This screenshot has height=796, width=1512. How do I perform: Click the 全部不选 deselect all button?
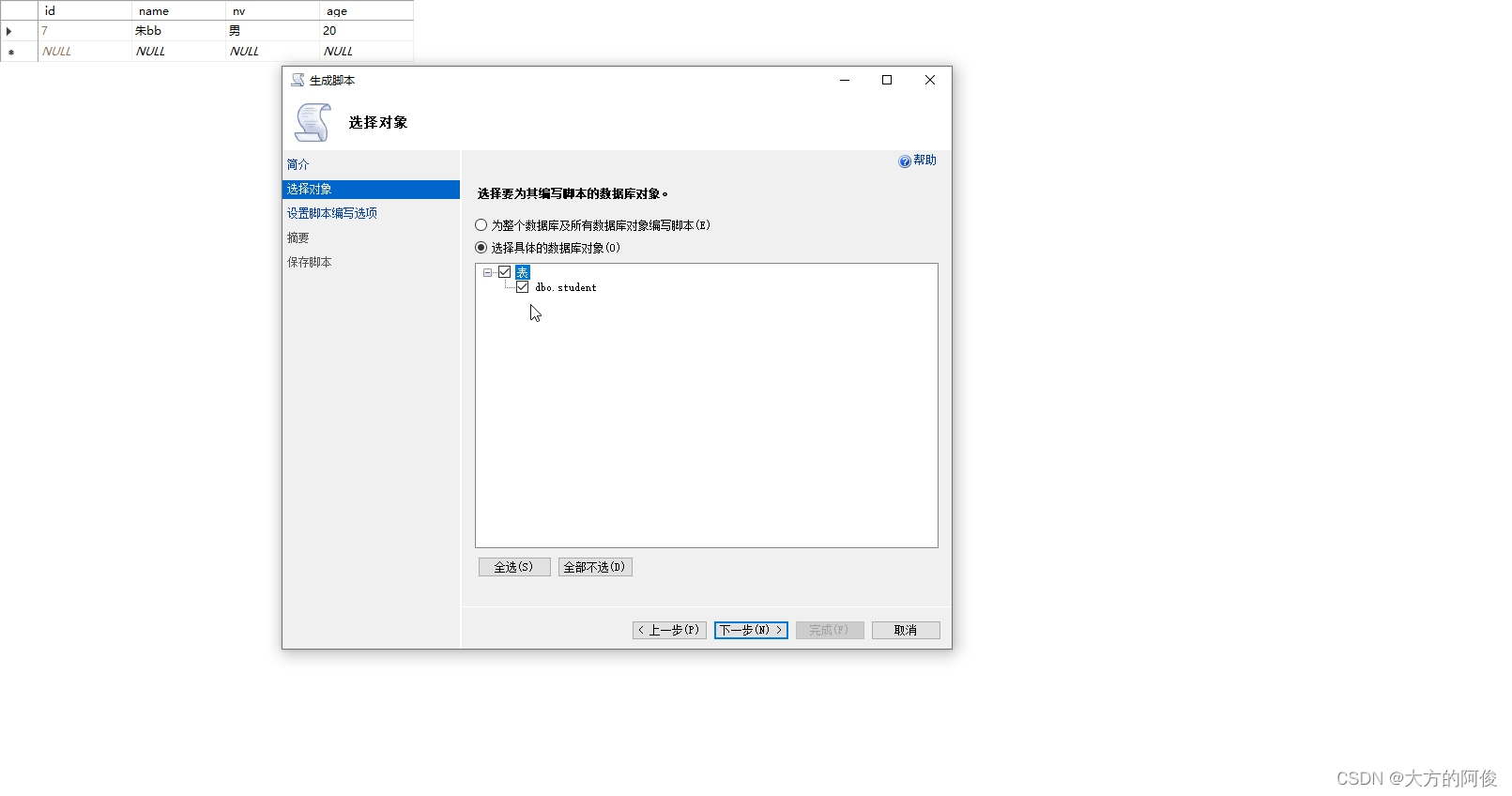tap(595, 567)
